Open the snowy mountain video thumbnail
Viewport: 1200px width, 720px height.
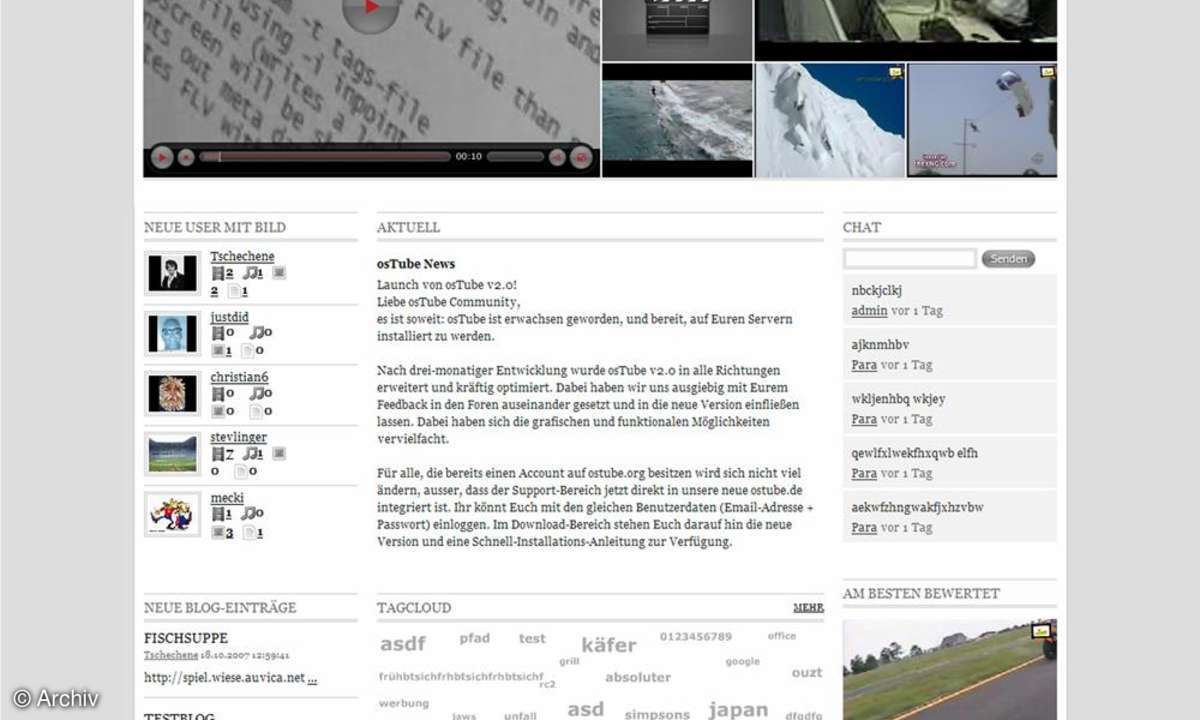click(830, 120)
